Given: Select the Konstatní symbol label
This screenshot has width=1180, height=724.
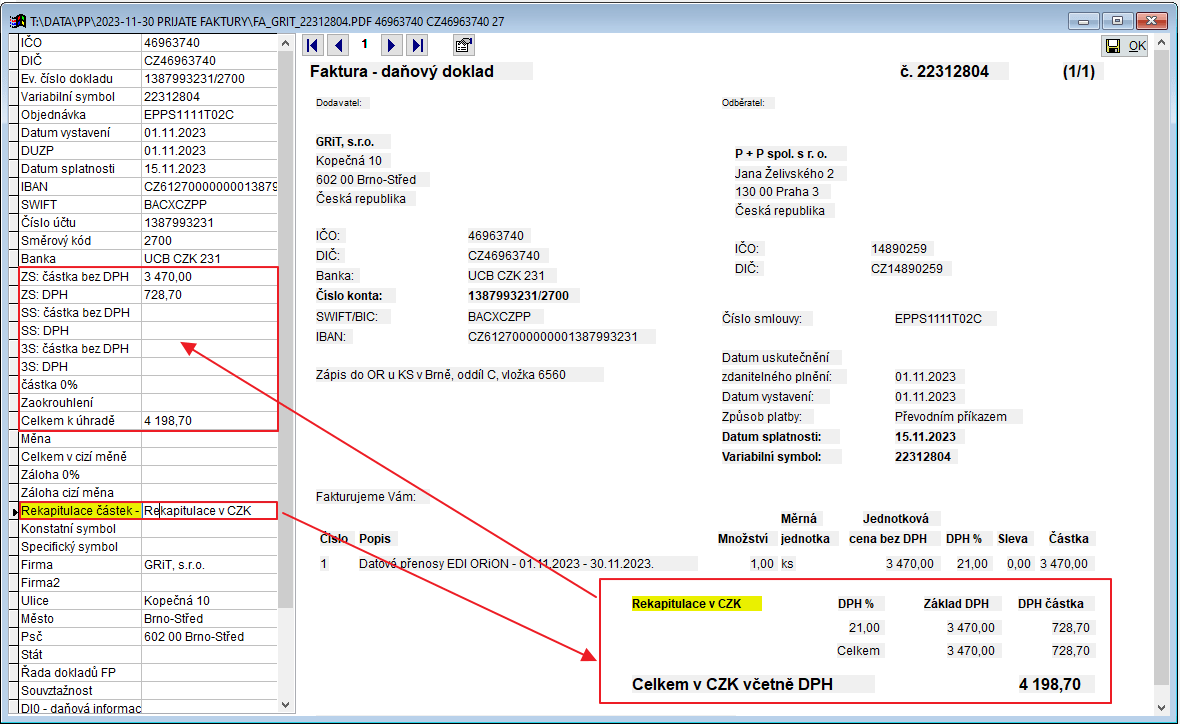Looking at the screenshot, I should click(x=68, y=529).
